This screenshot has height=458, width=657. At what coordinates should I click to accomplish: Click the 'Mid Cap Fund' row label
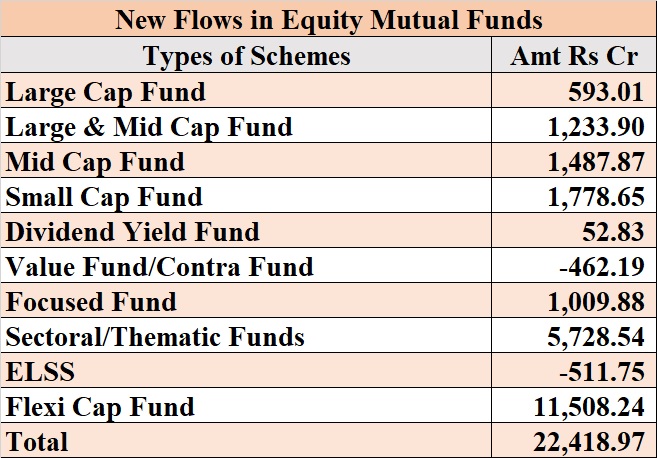coord(95,162)
